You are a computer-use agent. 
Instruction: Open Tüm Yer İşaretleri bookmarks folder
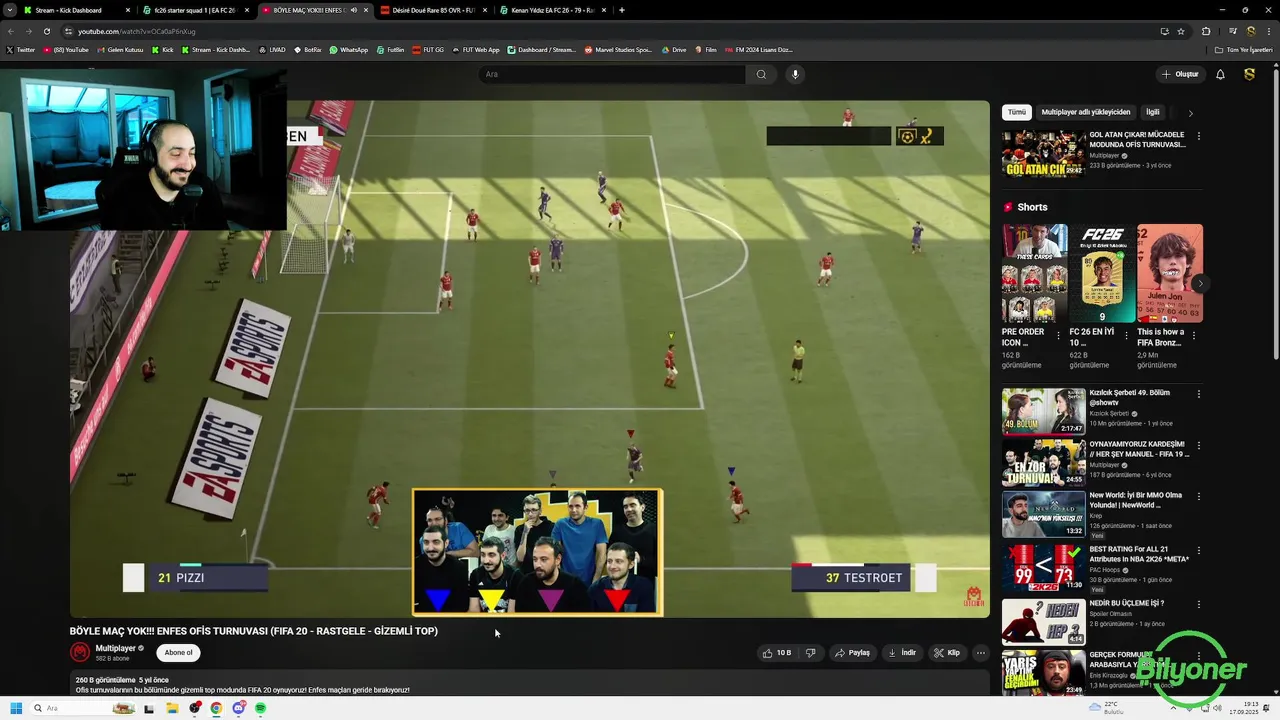tap(1244, 49)
